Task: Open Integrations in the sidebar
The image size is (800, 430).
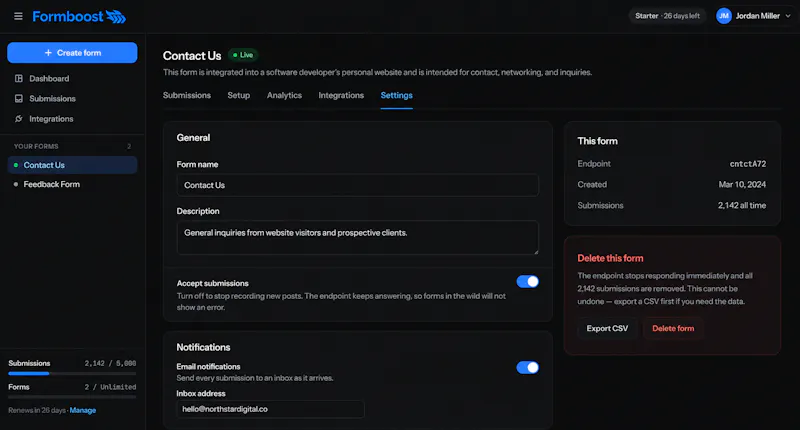Action: [72, 119]
